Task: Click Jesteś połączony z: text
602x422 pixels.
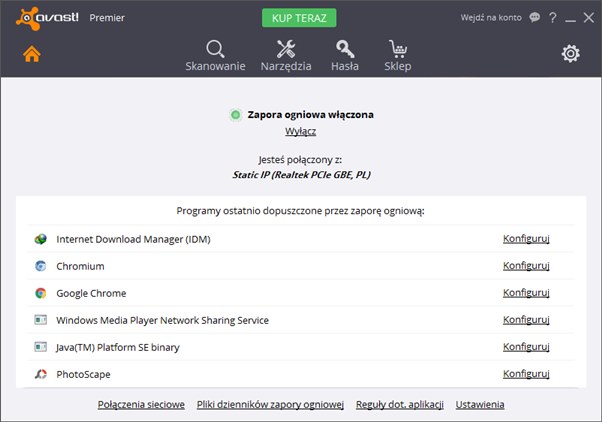Action: pyautogui.click(x=300, y=160)
